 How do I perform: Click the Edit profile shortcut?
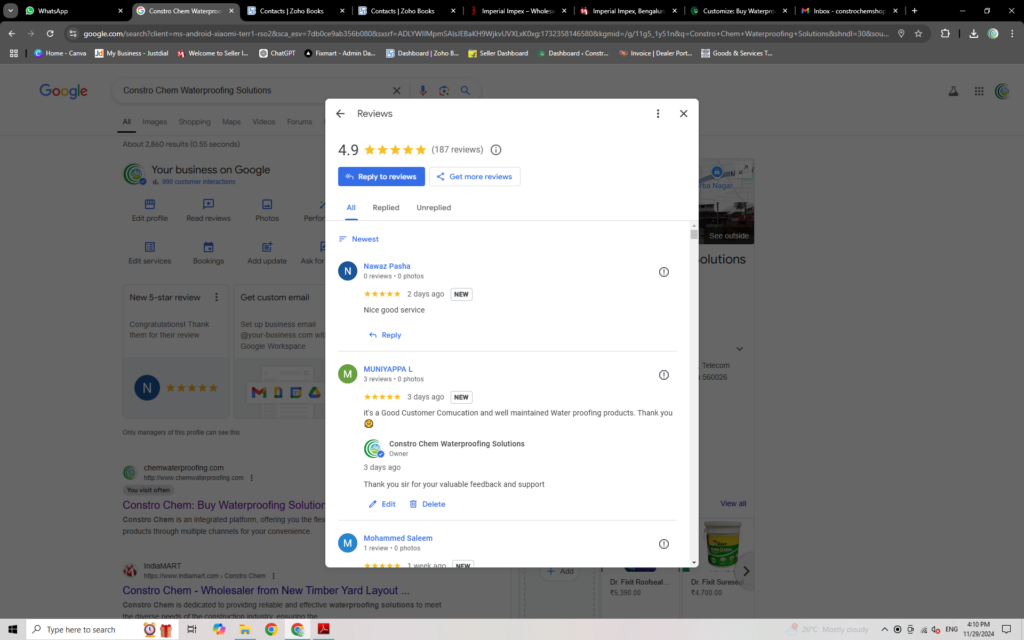[x=150, y=210]
